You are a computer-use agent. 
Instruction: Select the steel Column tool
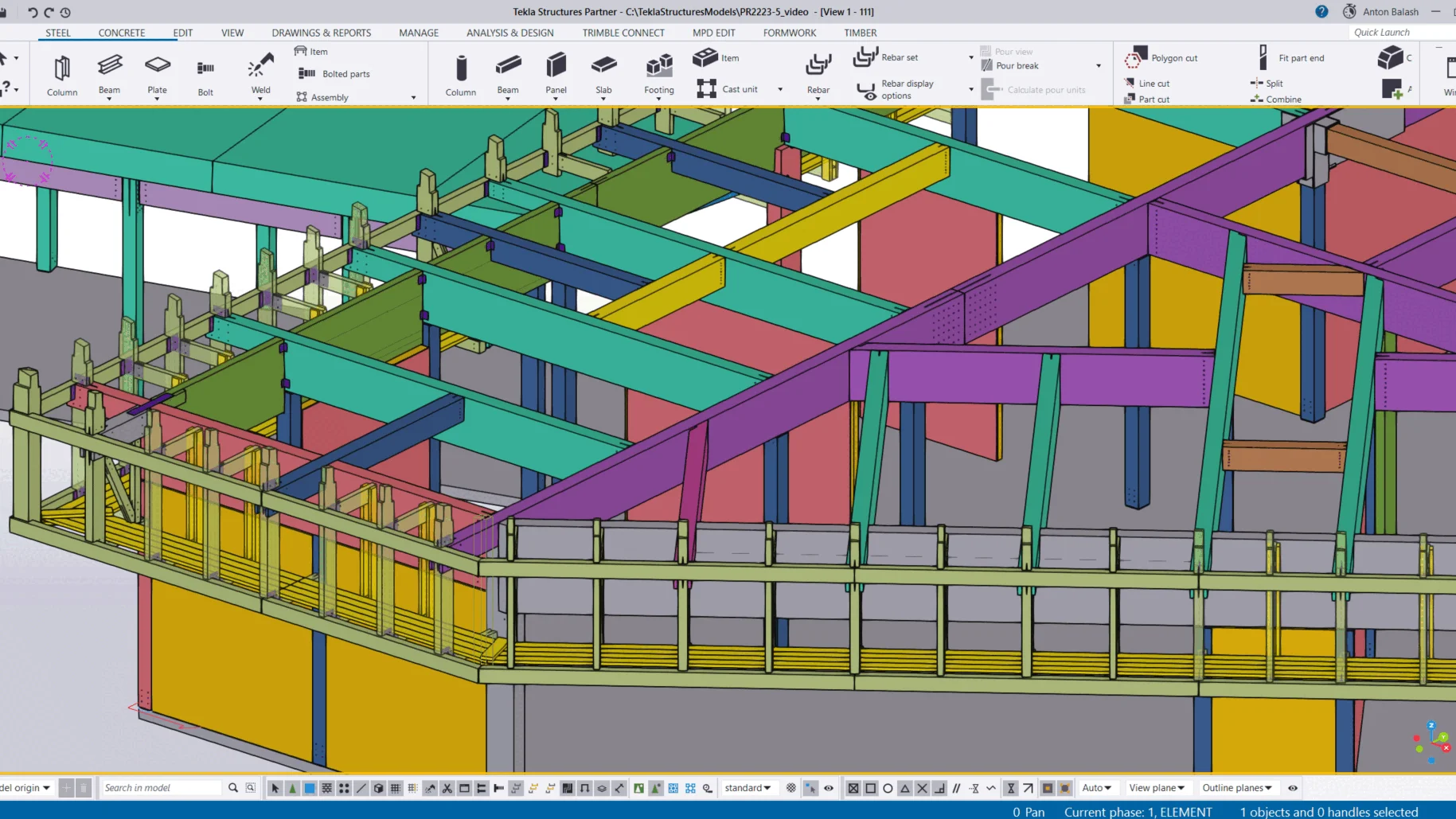coord(62,75)
